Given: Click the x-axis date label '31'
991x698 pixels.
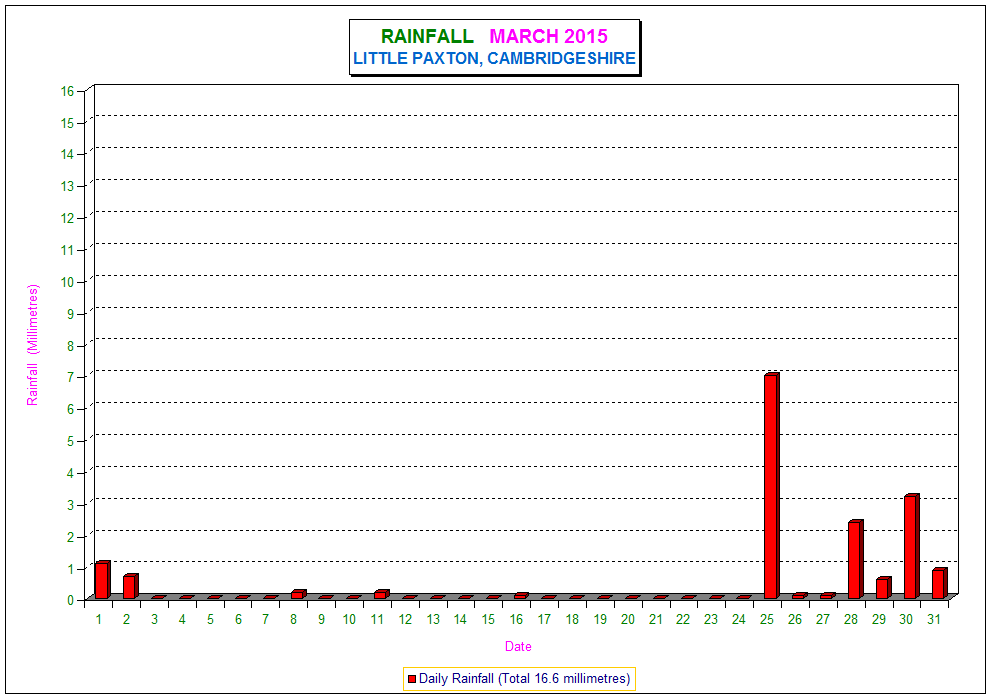Looking at the screenshot, I should click(x=934, y=620).
